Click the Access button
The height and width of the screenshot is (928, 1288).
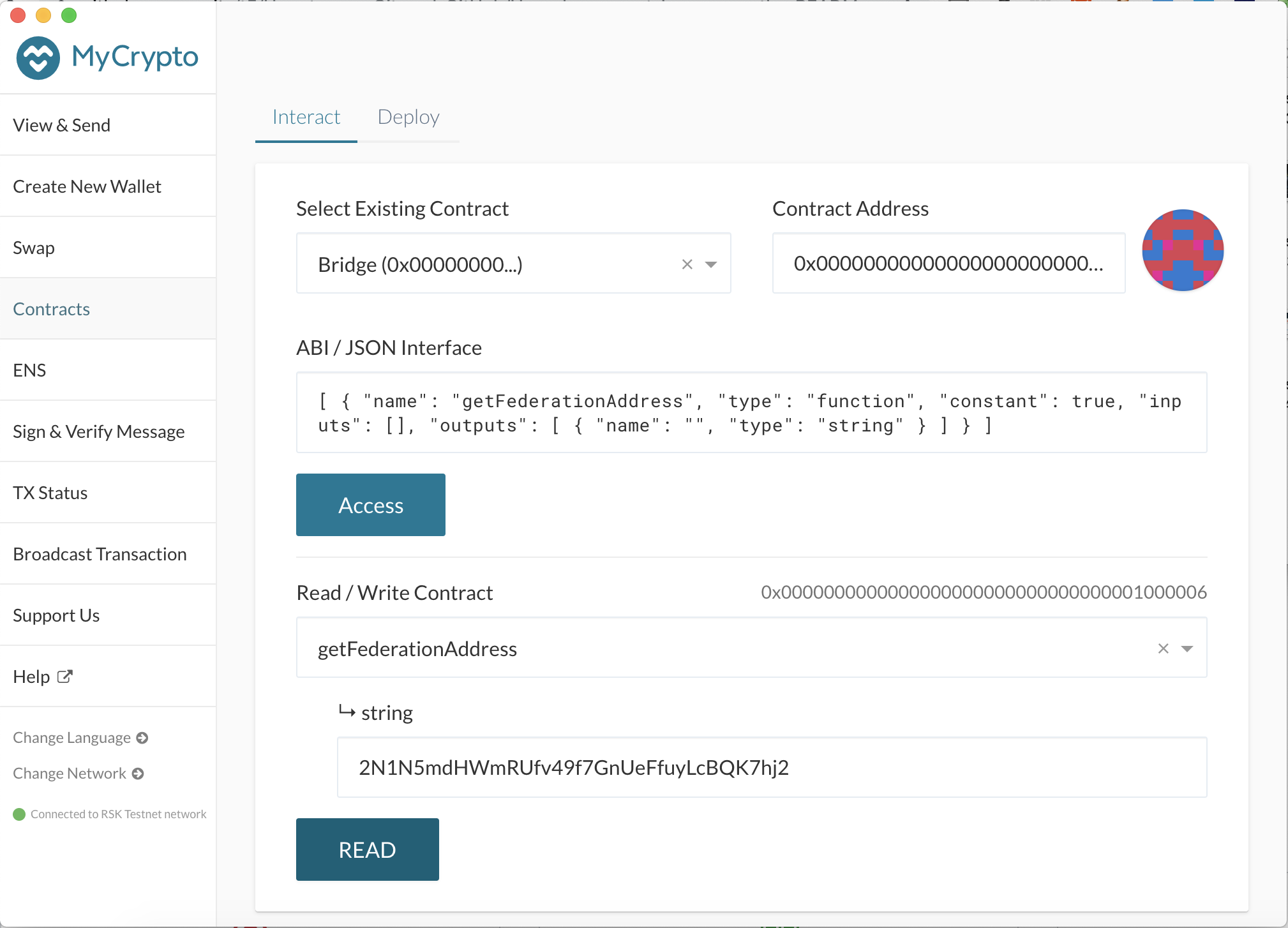click(x=370, y=504)
